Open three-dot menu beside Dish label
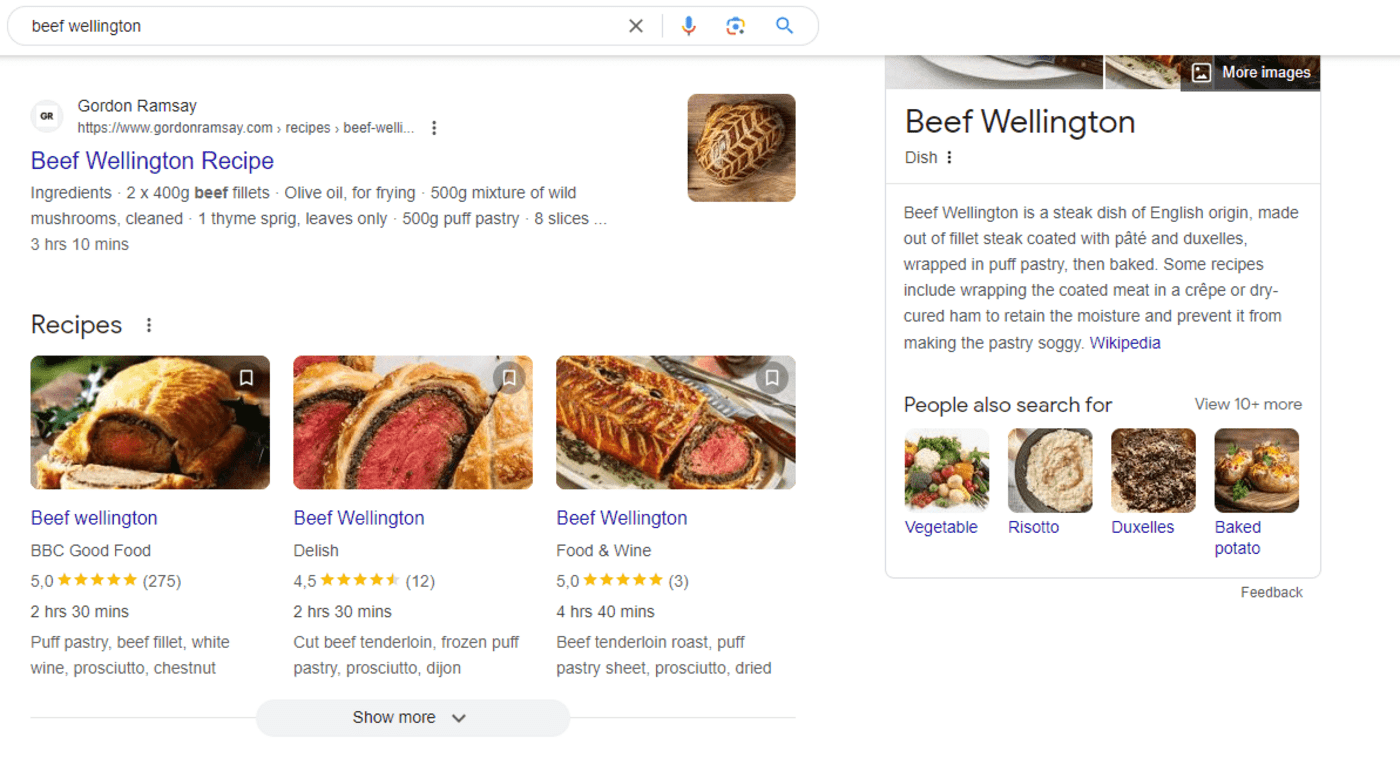This screenshot has width=1400, height=771. tap(949, 157)
